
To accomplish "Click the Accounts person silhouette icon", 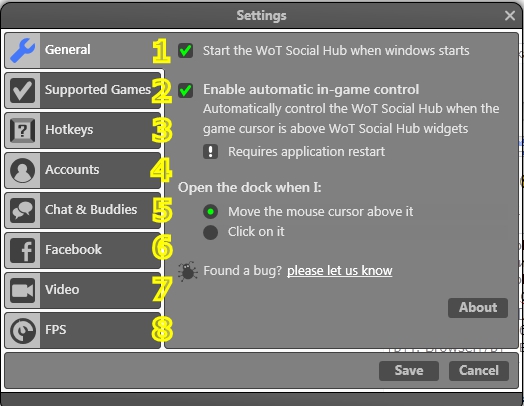I will tap(22, 170).
